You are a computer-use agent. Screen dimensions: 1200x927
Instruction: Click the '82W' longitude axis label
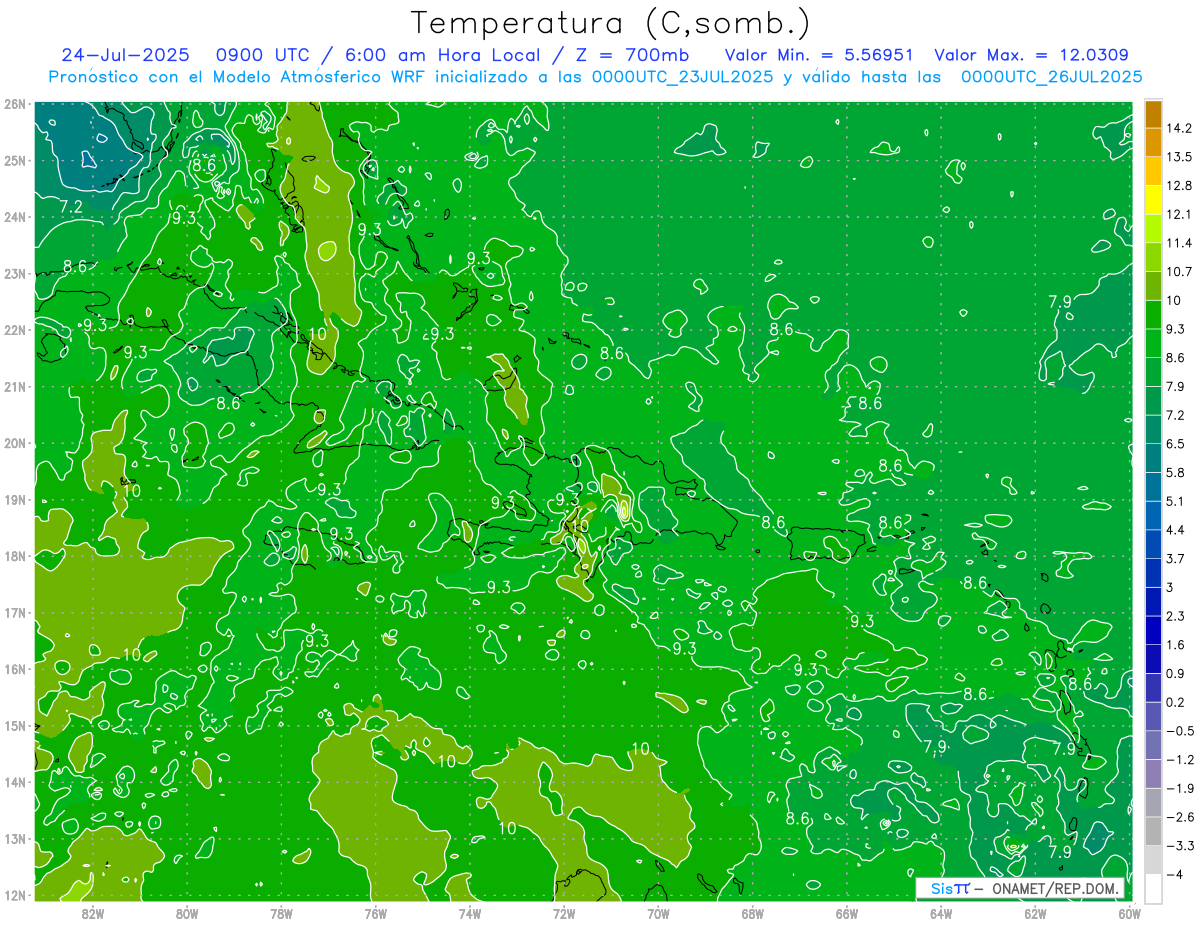coord(93,912)
